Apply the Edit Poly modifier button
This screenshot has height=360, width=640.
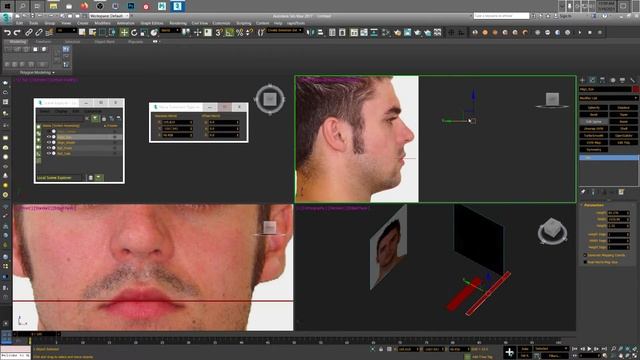[623, 142]
